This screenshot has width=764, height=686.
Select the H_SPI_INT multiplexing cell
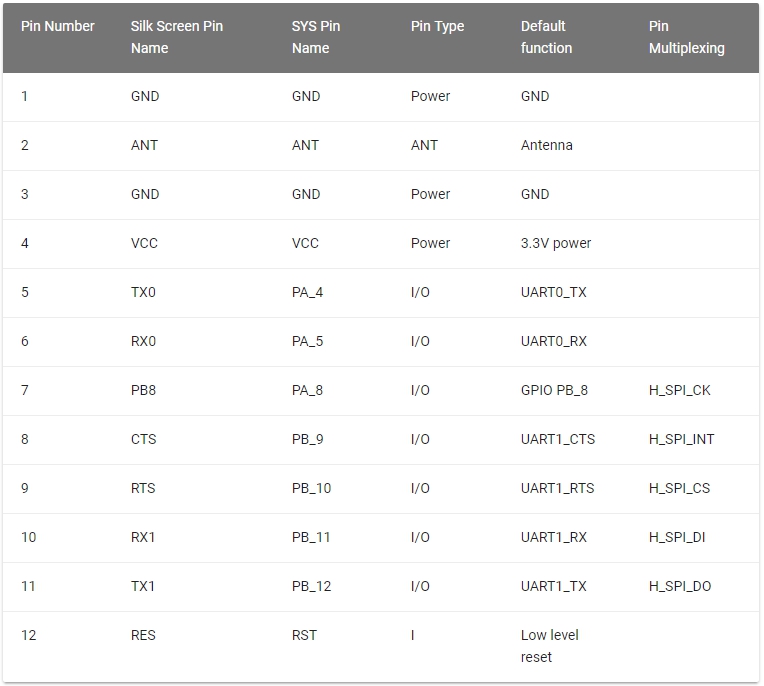(681, 439)
